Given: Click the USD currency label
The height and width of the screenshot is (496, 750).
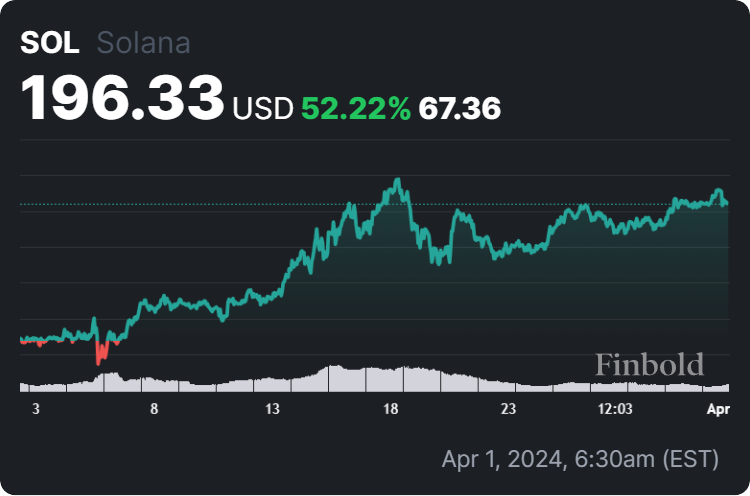Looking at the screenshot, I should coord(262,108).
